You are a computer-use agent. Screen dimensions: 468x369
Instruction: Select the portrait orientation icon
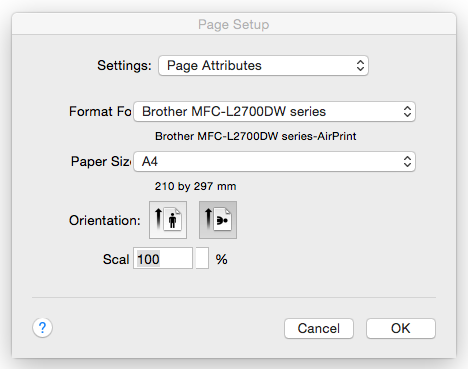pos(168,220)
